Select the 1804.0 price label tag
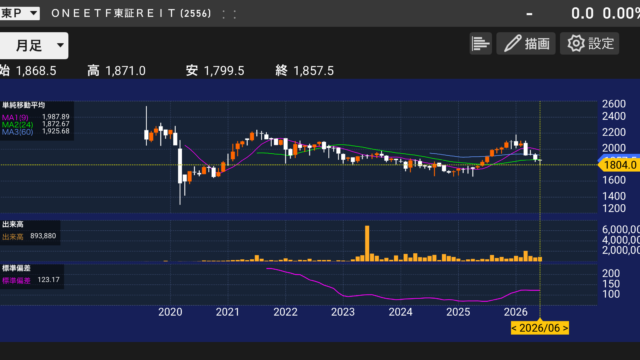The image size is (640, 360). tap(619, 165)
